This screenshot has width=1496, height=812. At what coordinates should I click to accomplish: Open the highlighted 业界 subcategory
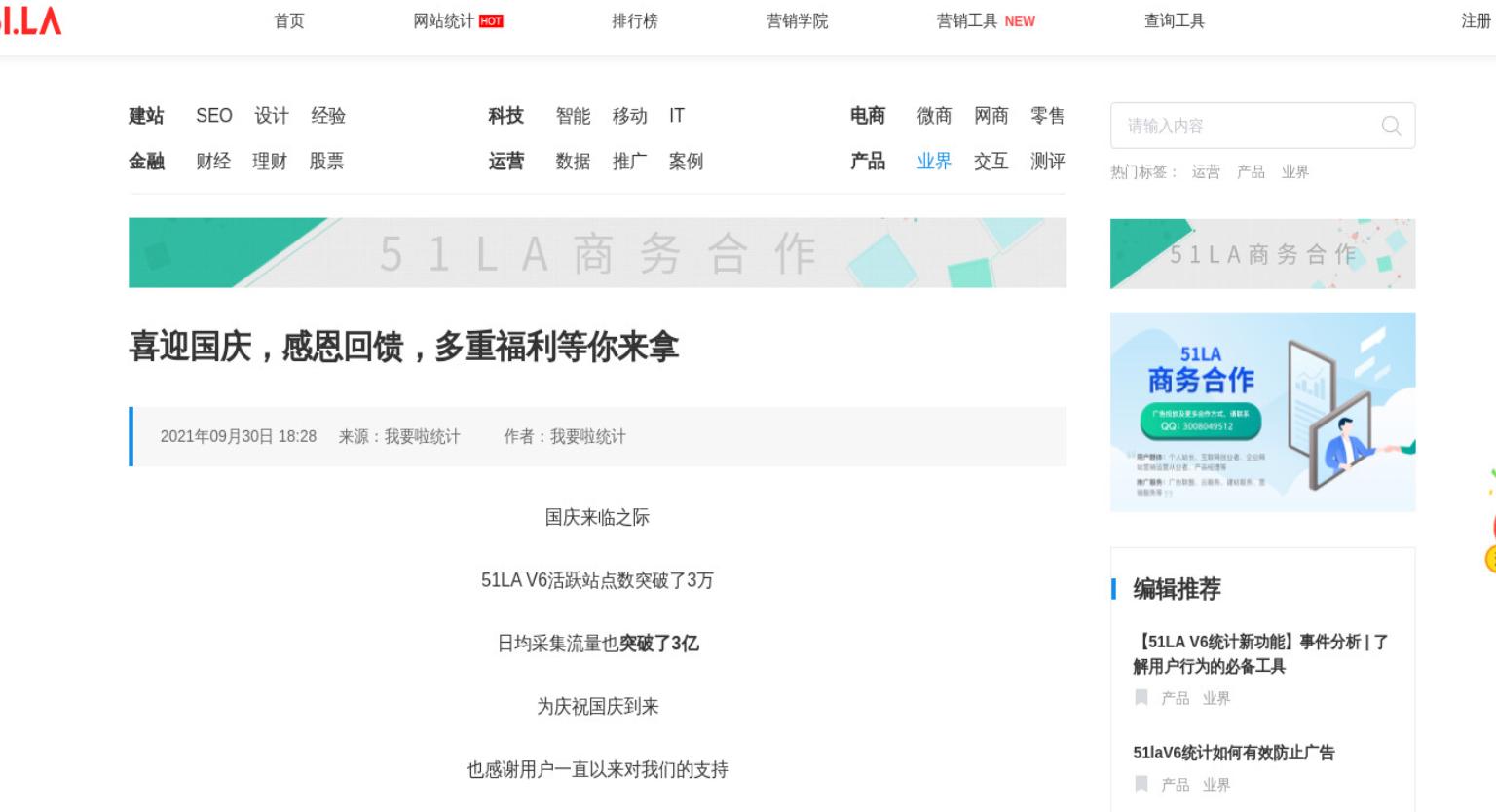934,162
